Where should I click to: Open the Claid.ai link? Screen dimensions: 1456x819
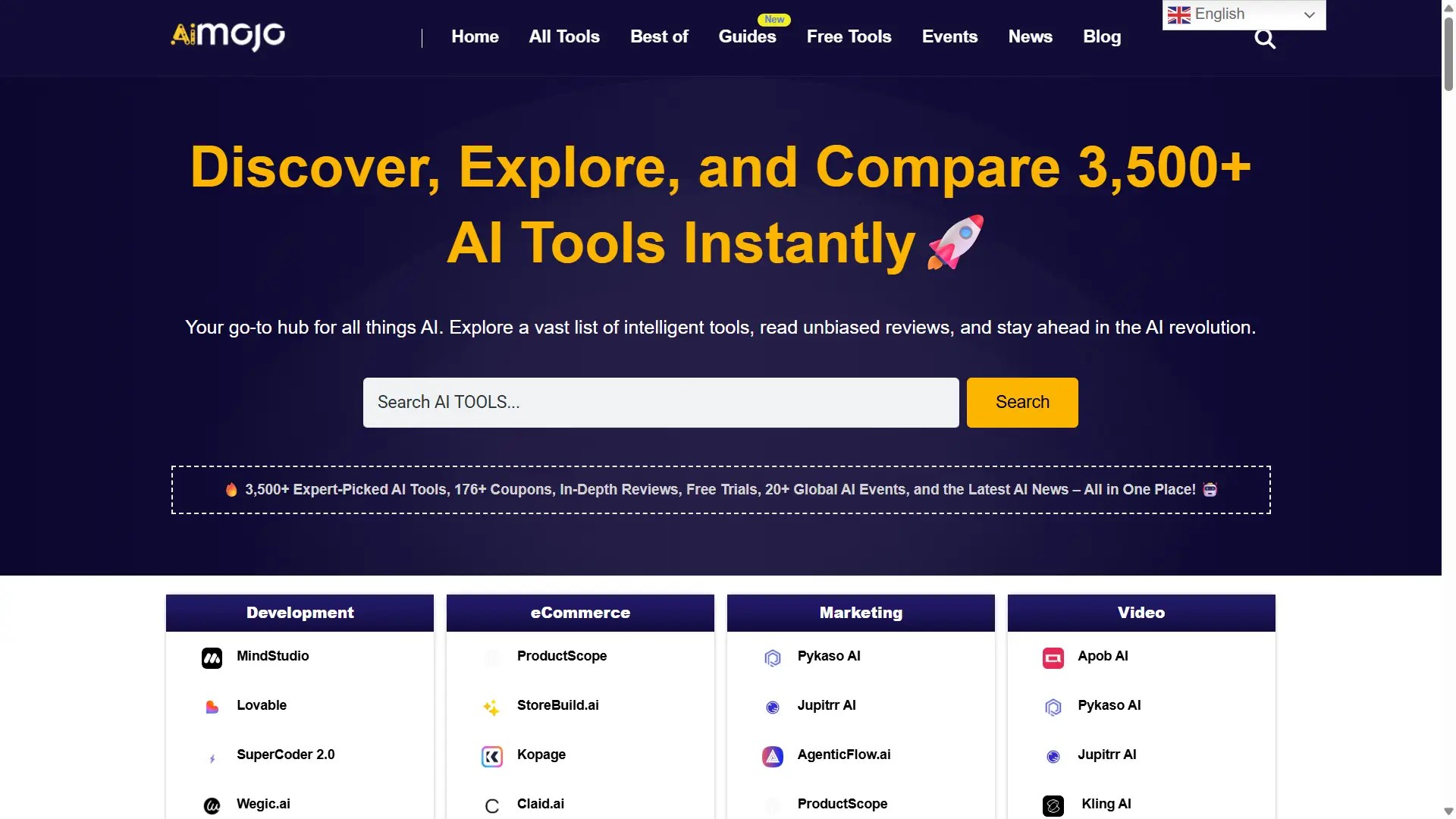tap(541, 804)
